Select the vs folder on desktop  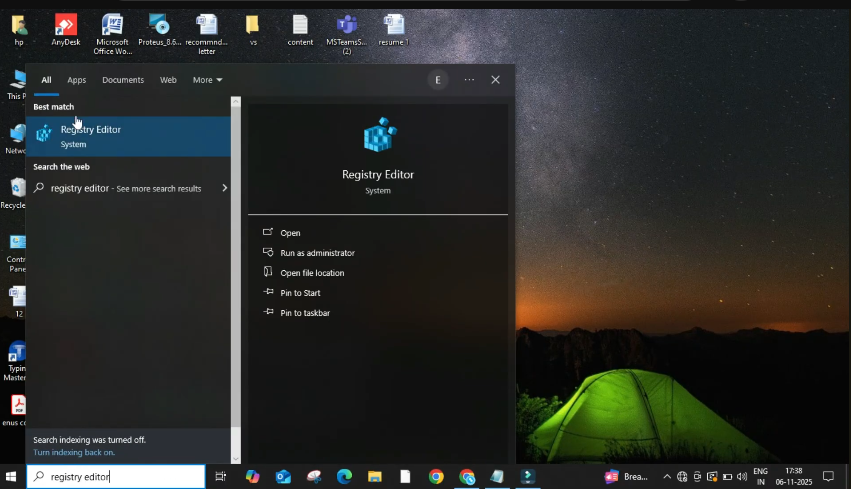[253, 30]
